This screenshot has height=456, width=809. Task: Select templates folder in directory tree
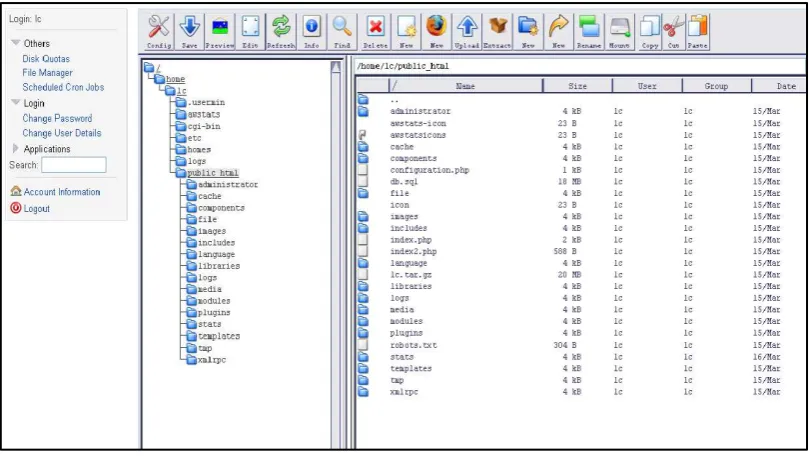(x=213, y=336)
